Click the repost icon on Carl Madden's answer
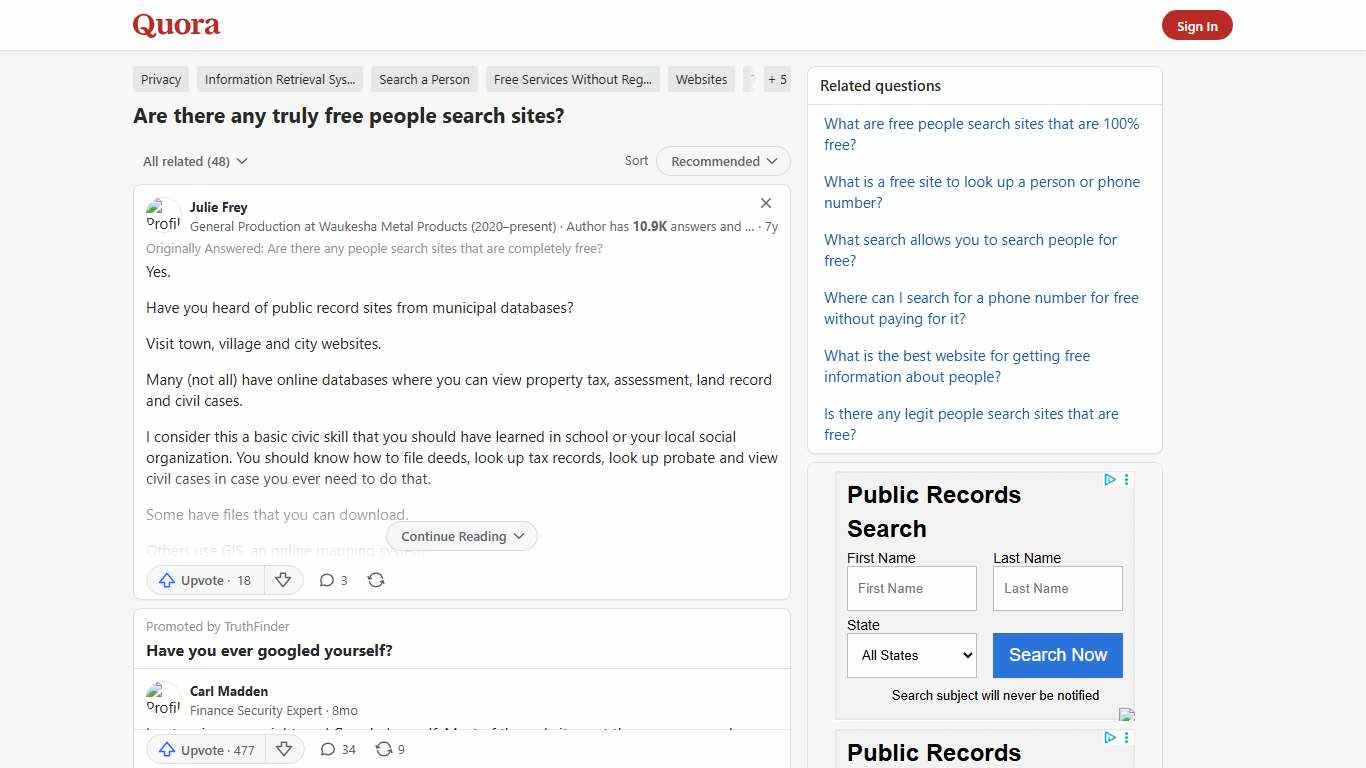 pyautogui.click(x=384, y=749)
